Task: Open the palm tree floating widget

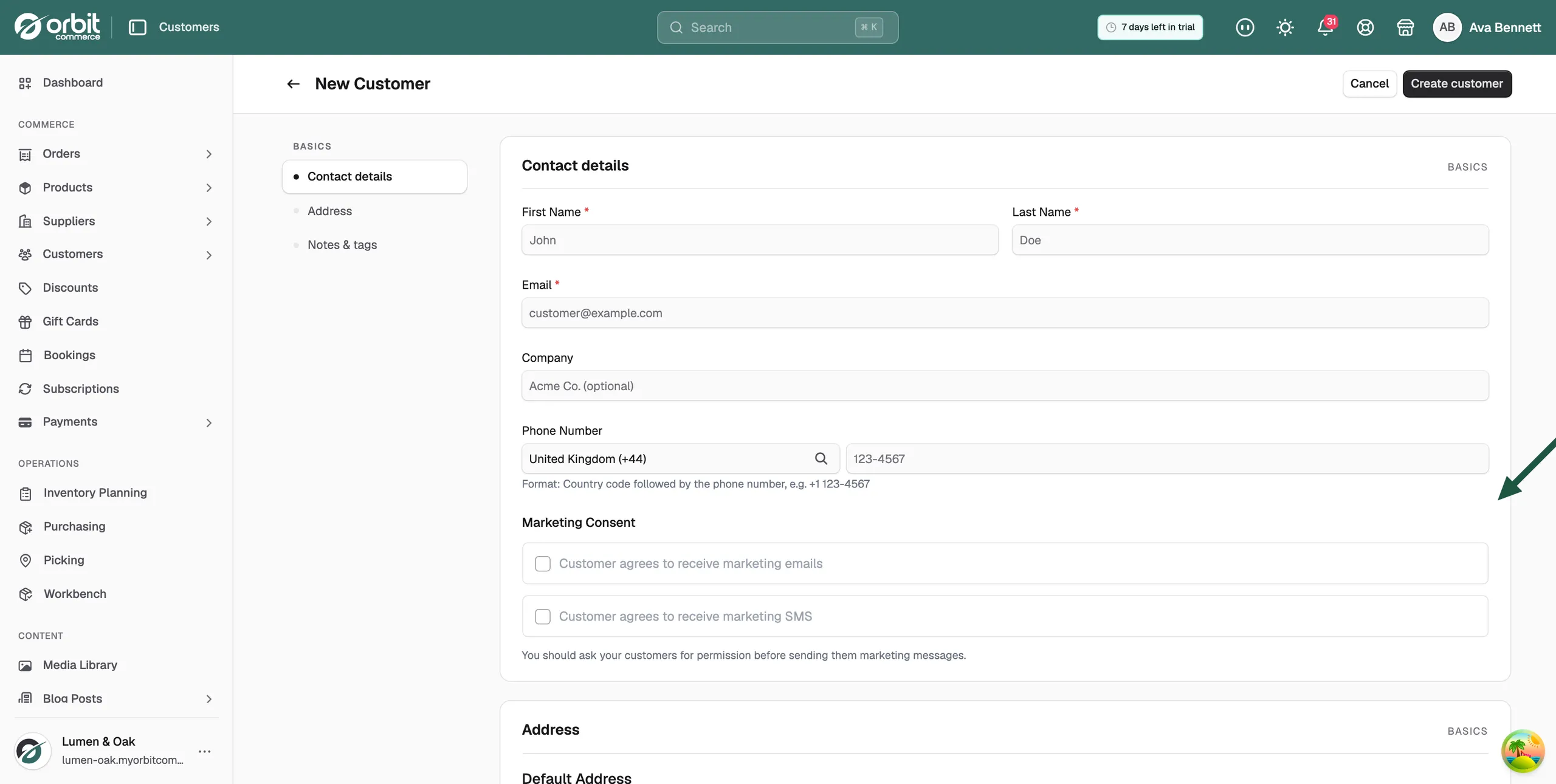Action: (1523, 751)
